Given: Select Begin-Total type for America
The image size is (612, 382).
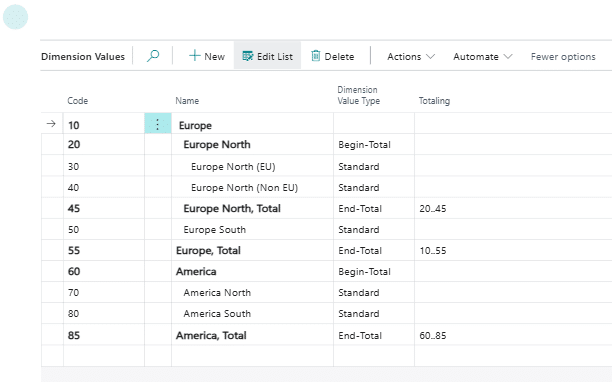Looking at the screenshot, I should click(x=374, y=272).
